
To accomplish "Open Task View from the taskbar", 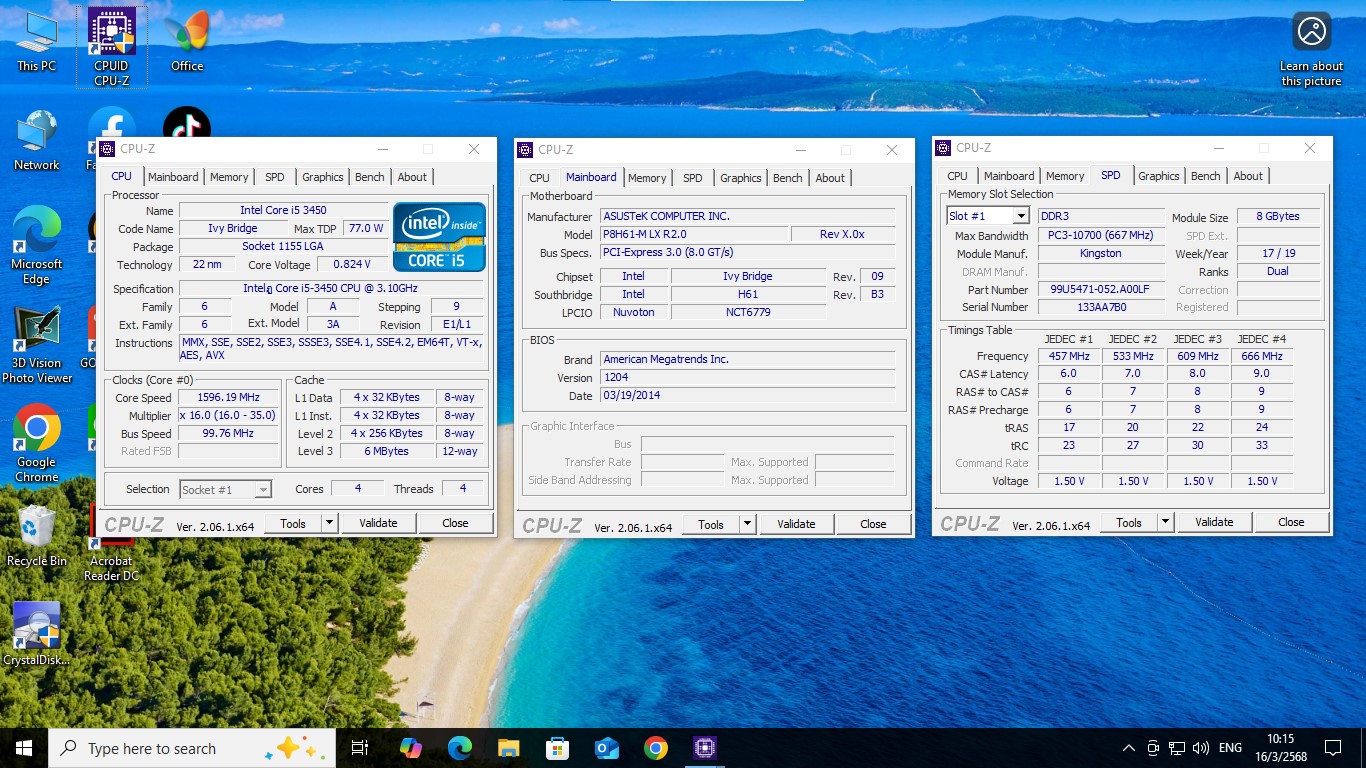I will tap(360, 748).
